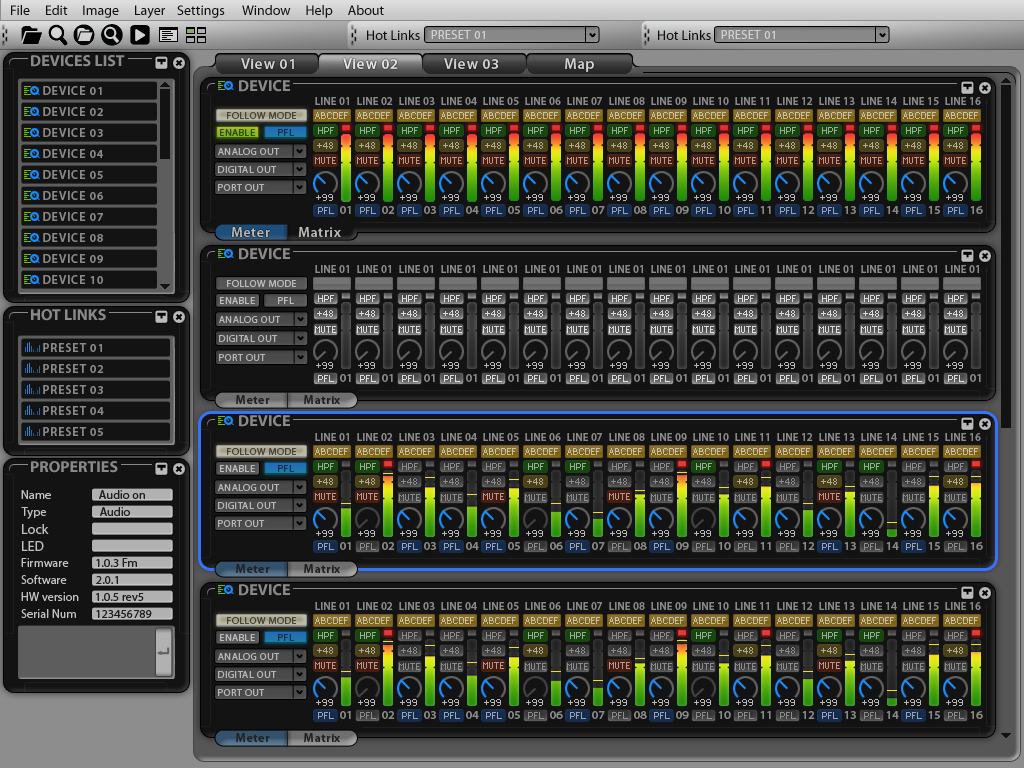The image size is (1024, 768).
Task: Open the File menu
Action: [x=20, y=10]
